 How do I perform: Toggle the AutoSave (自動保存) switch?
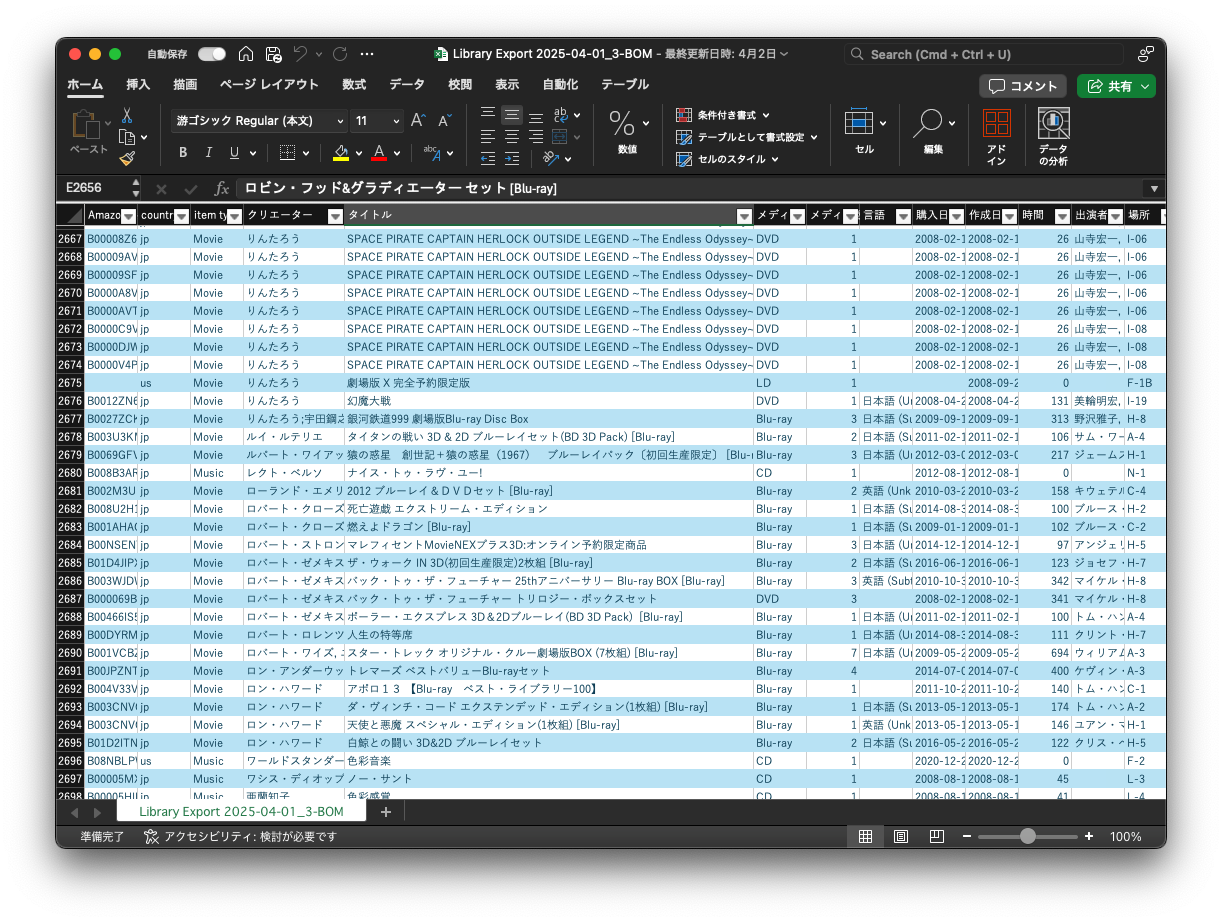211,54
